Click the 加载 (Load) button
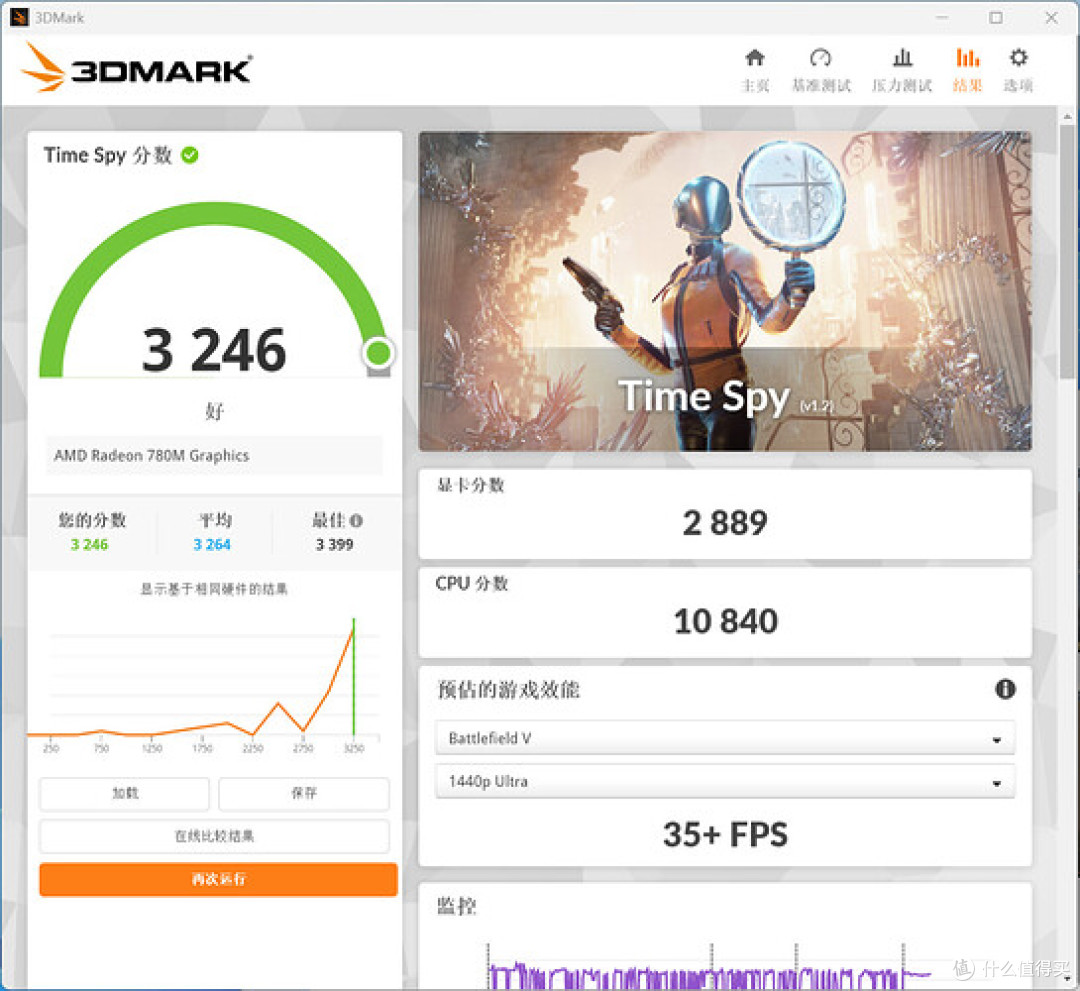The width and height of the screenshot is (1080, 991). tap(125, 793)
